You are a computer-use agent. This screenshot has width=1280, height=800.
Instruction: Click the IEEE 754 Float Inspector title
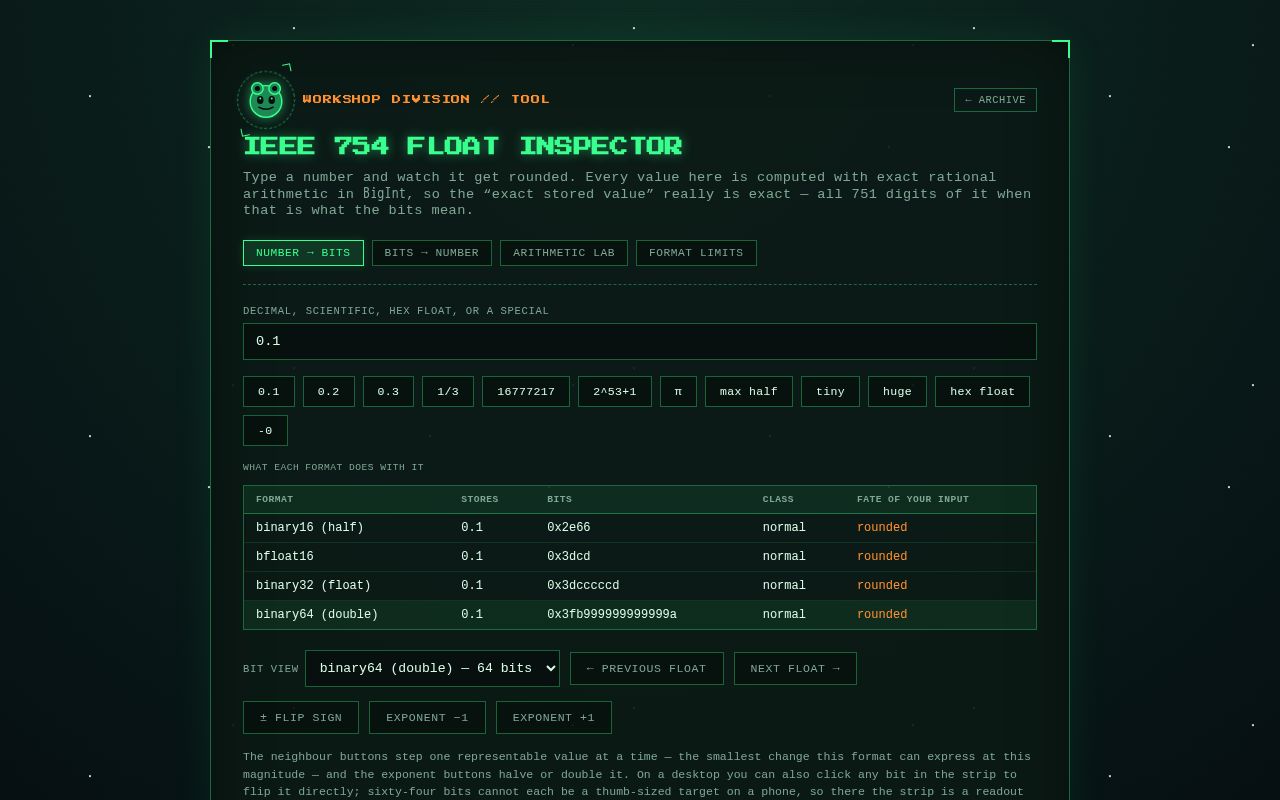click(x=463, y=146)
